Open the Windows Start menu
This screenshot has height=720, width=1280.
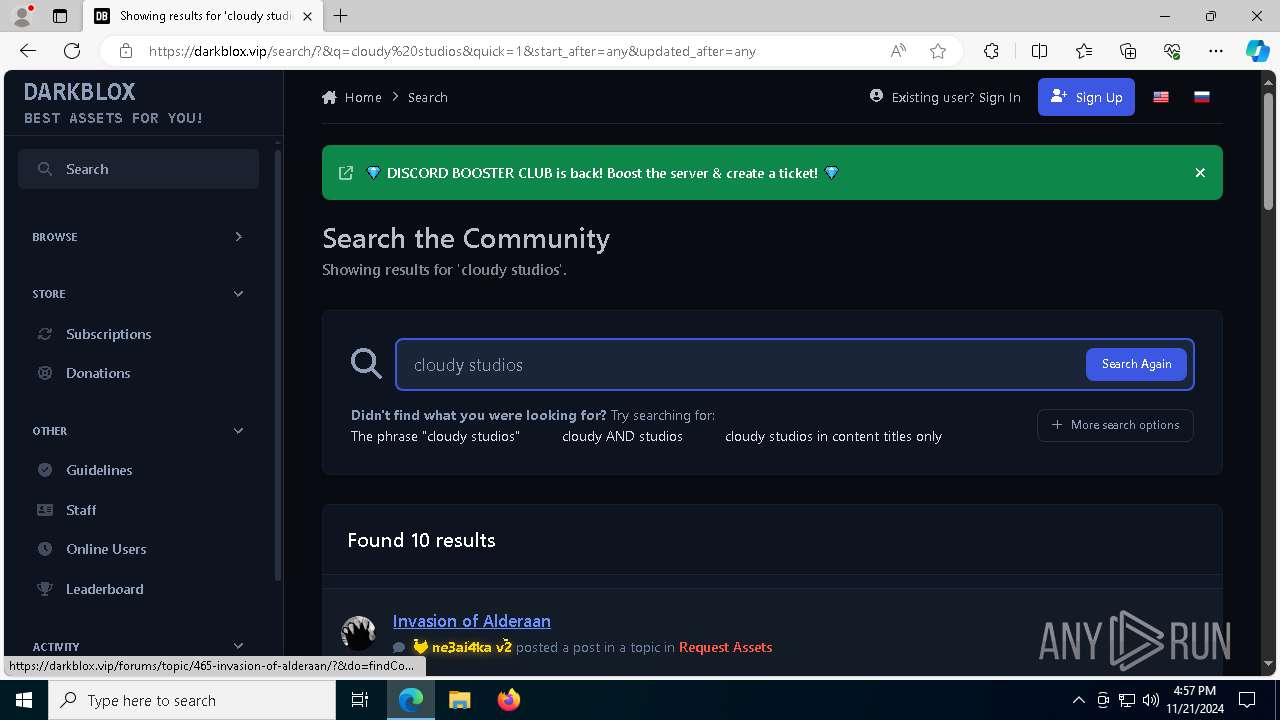click(24, 700)
